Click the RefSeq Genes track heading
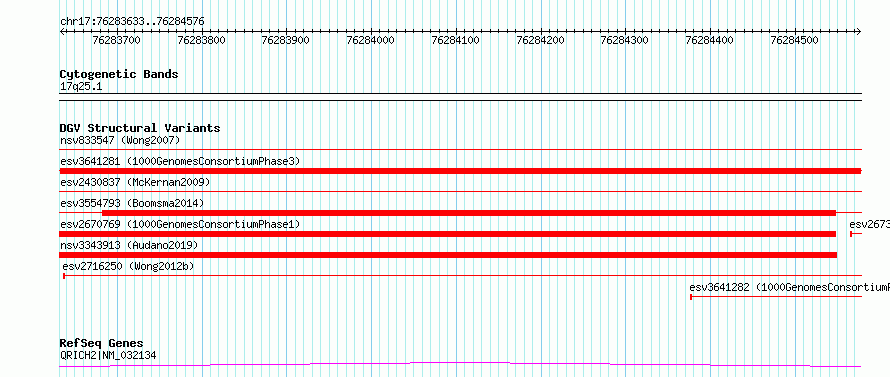This screenshot has height=377, width=890. [101, 344]
